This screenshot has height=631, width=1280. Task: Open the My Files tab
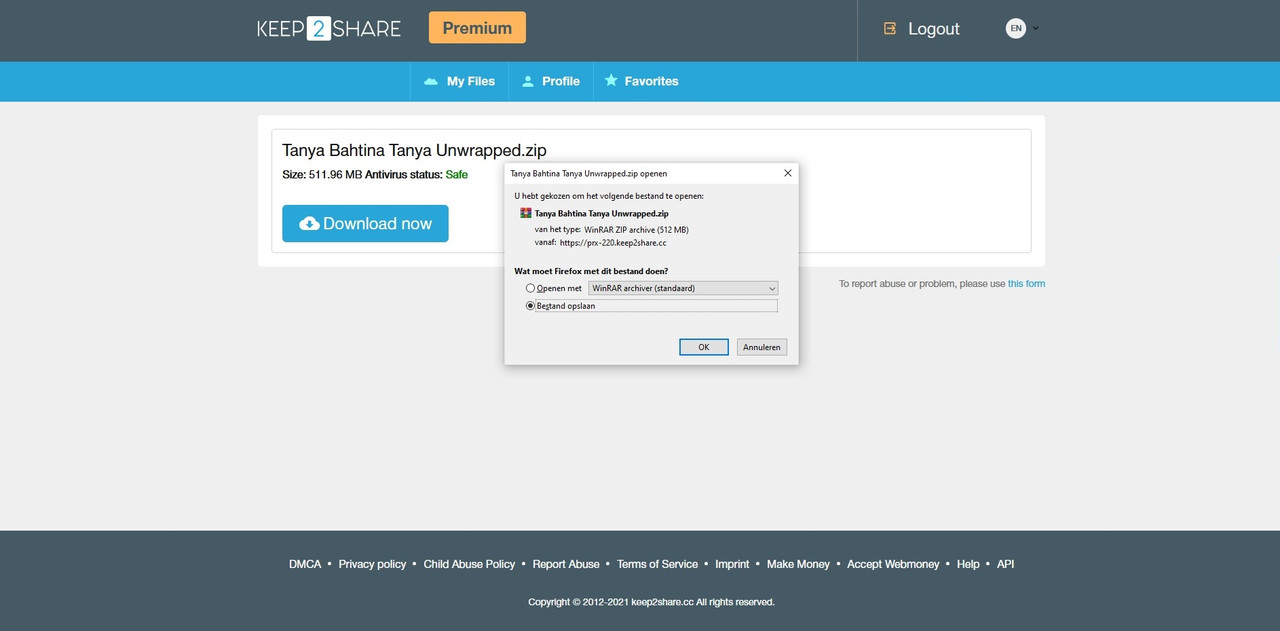point(459,81)
